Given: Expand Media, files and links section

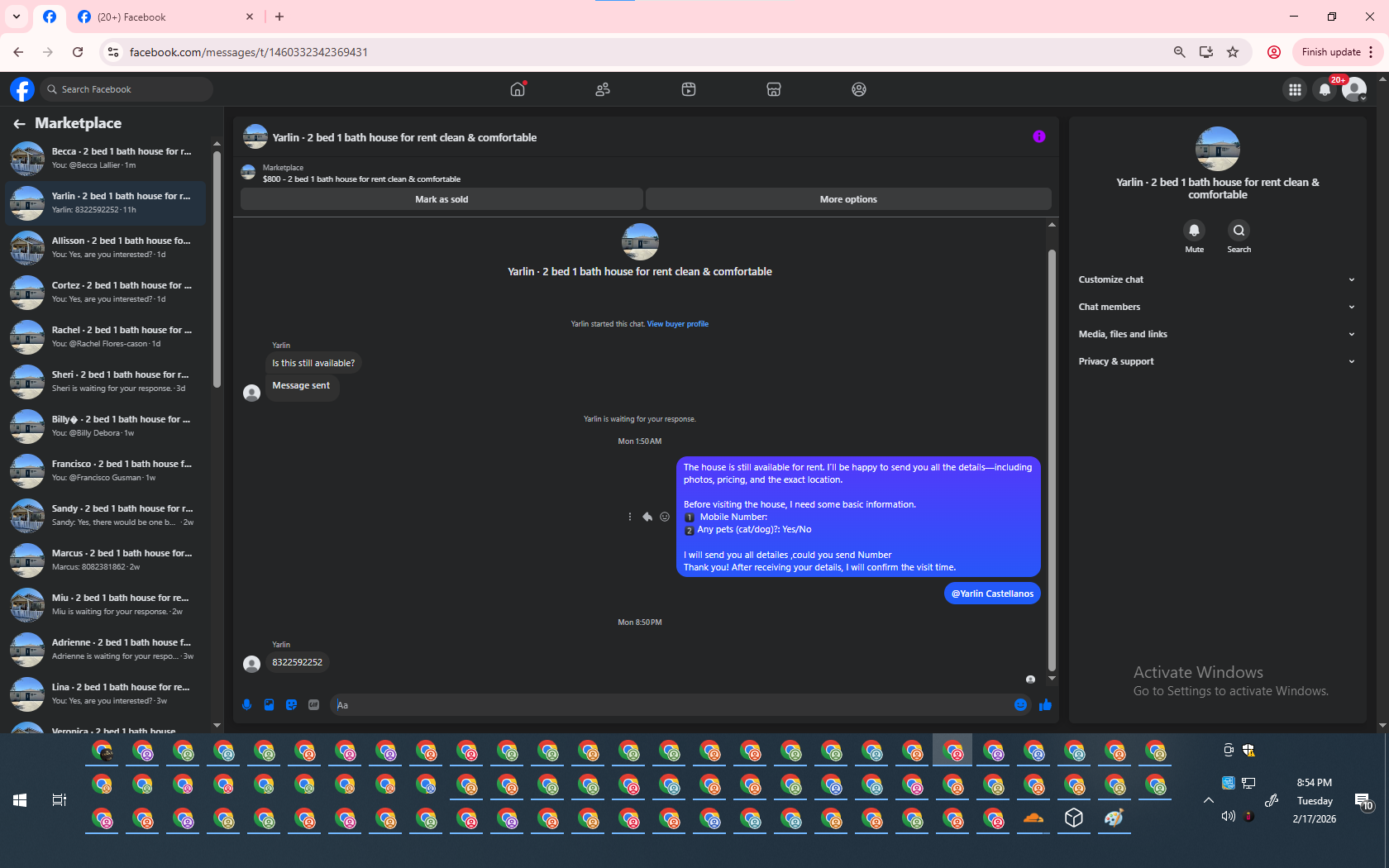Looking at the screenshot, I should pyautogui.click(x=1217, y=334).
